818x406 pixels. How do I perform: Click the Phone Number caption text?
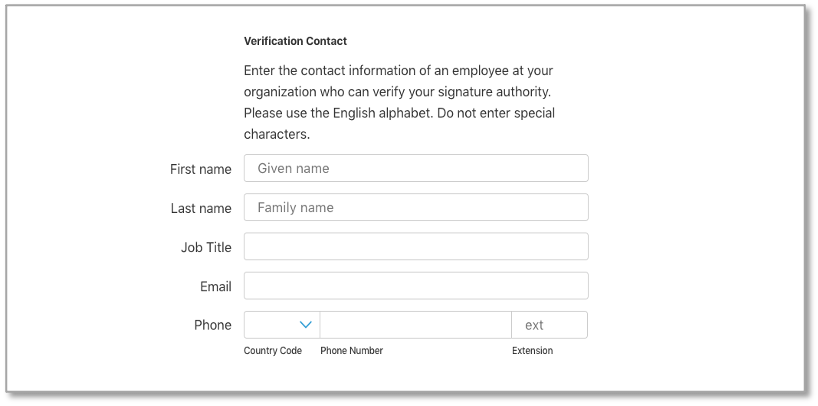pos(351,351)
